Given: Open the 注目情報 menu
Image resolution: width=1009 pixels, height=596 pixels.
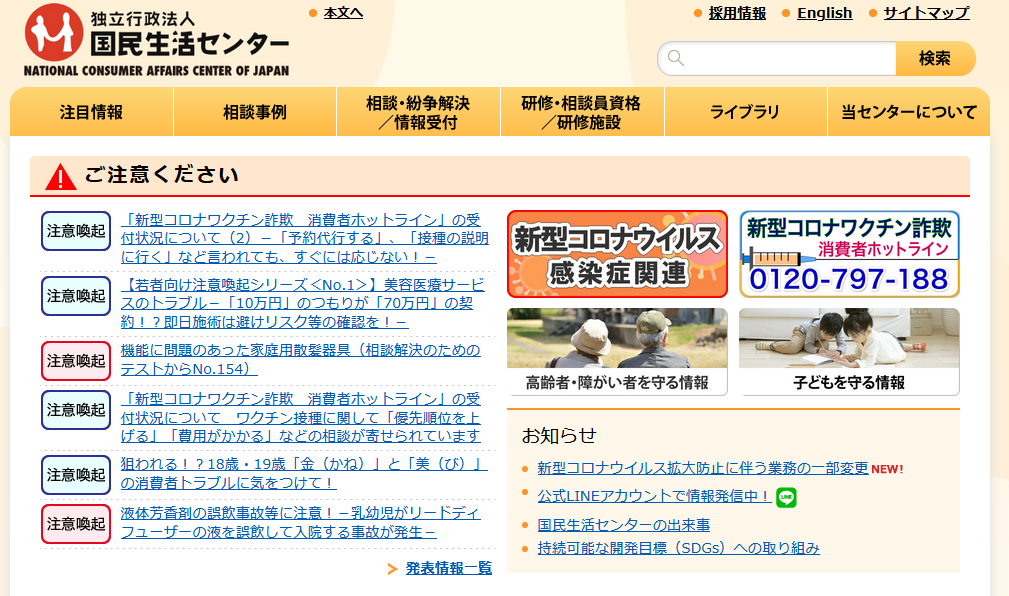Looking at the screenshot, I should coord(91,112).
